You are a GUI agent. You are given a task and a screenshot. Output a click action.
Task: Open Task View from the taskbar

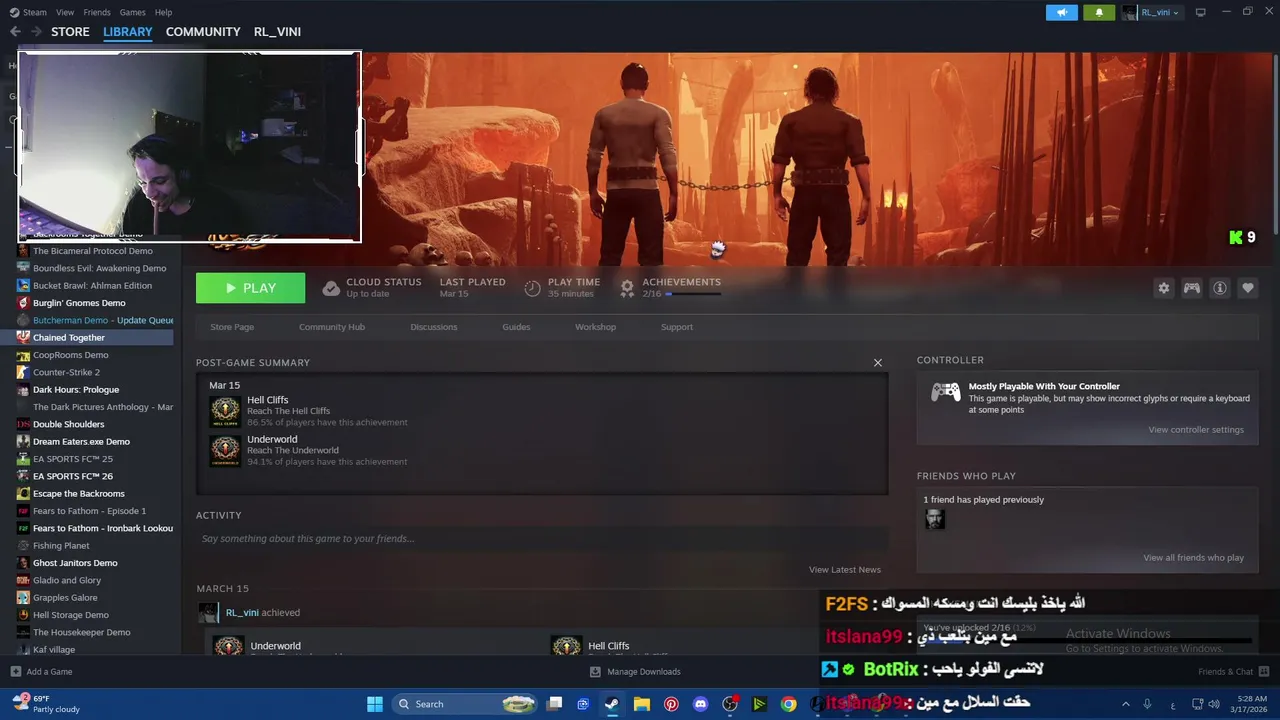tap(555, 704)
